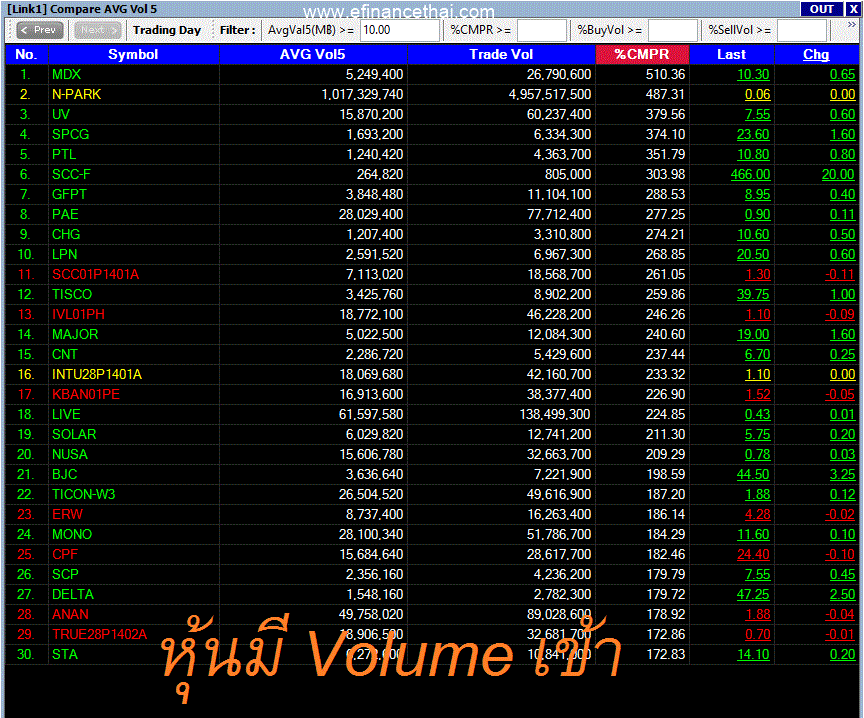Select the SCC-F symbol
This screenshot has width=864, height=718.
coord(71,174)
